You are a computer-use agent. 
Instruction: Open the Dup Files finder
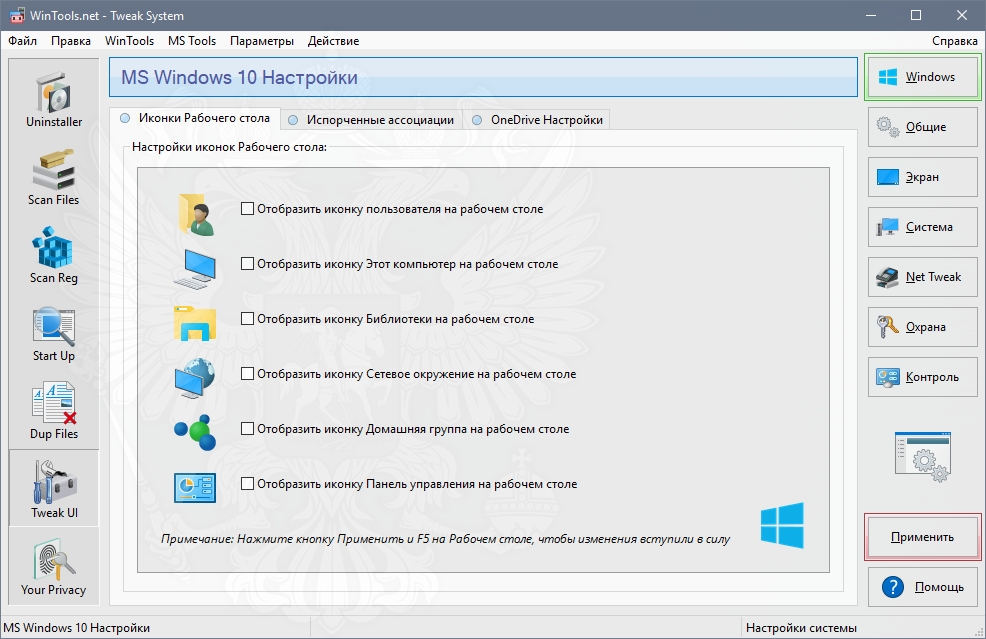54,411
